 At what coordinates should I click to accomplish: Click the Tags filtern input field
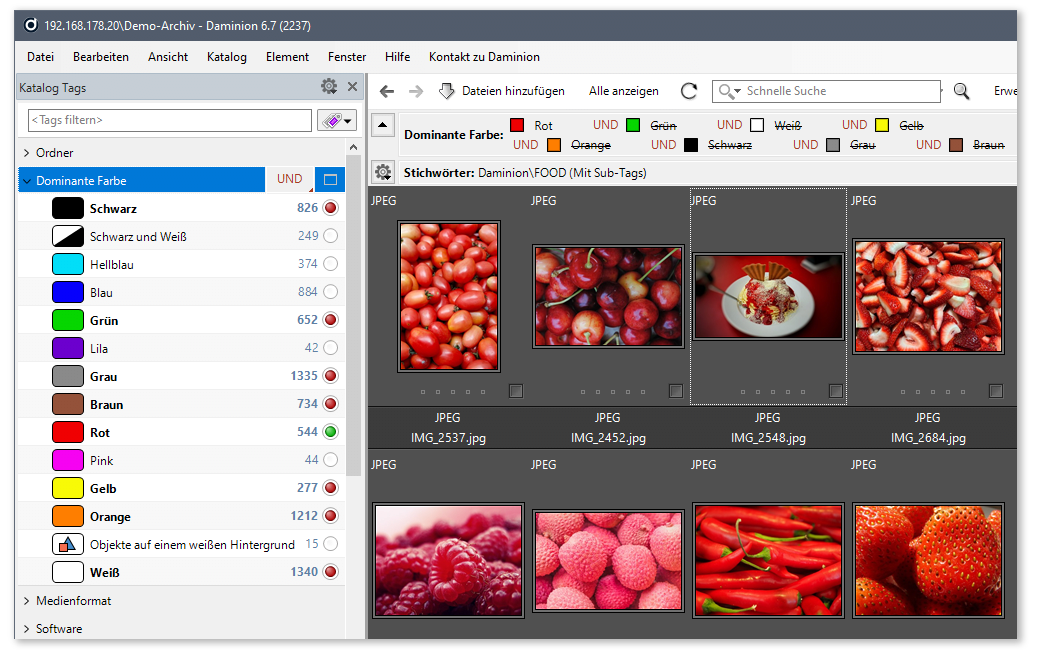170,120
